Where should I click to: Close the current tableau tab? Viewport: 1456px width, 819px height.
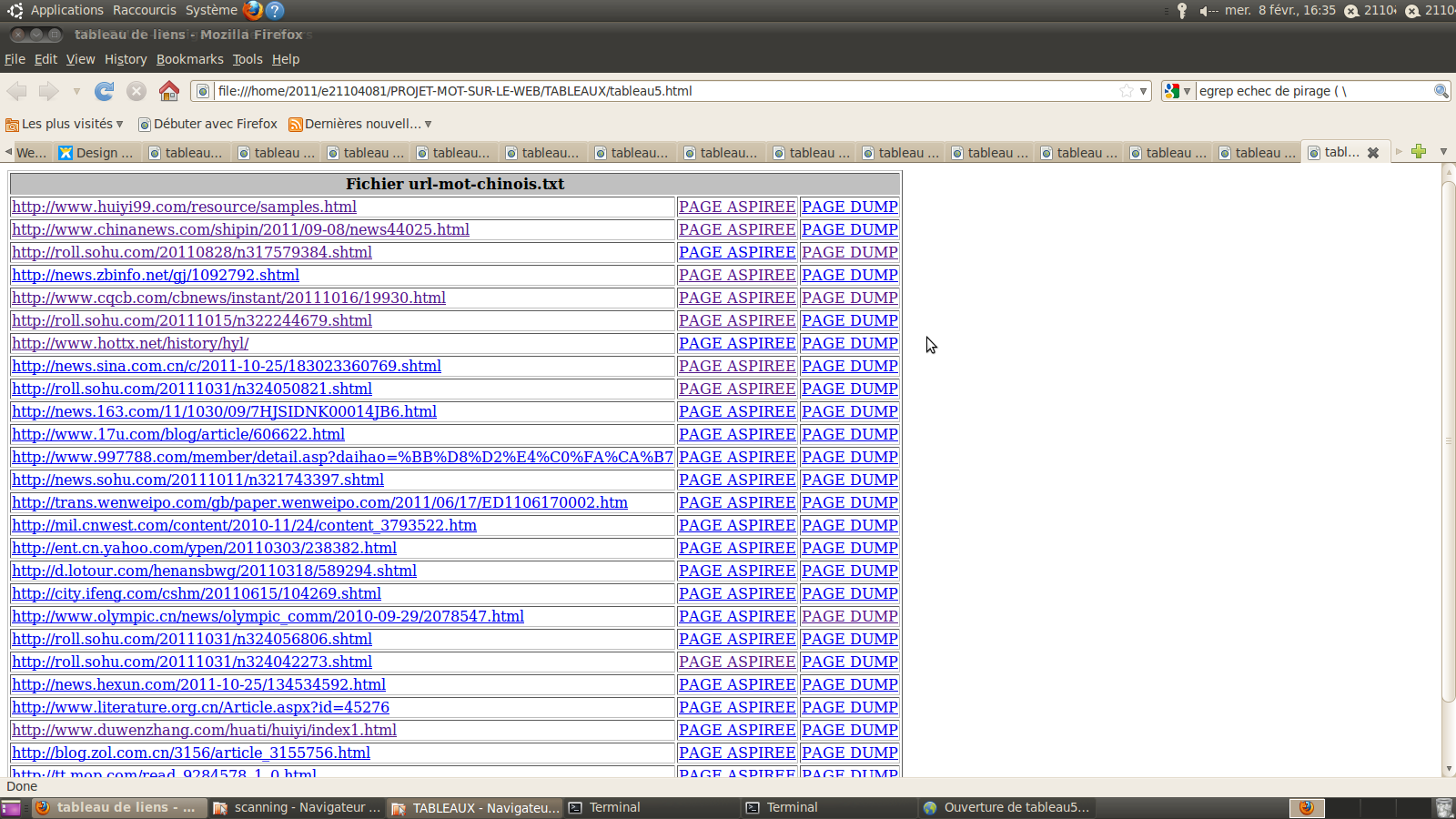click(1373, 153)
